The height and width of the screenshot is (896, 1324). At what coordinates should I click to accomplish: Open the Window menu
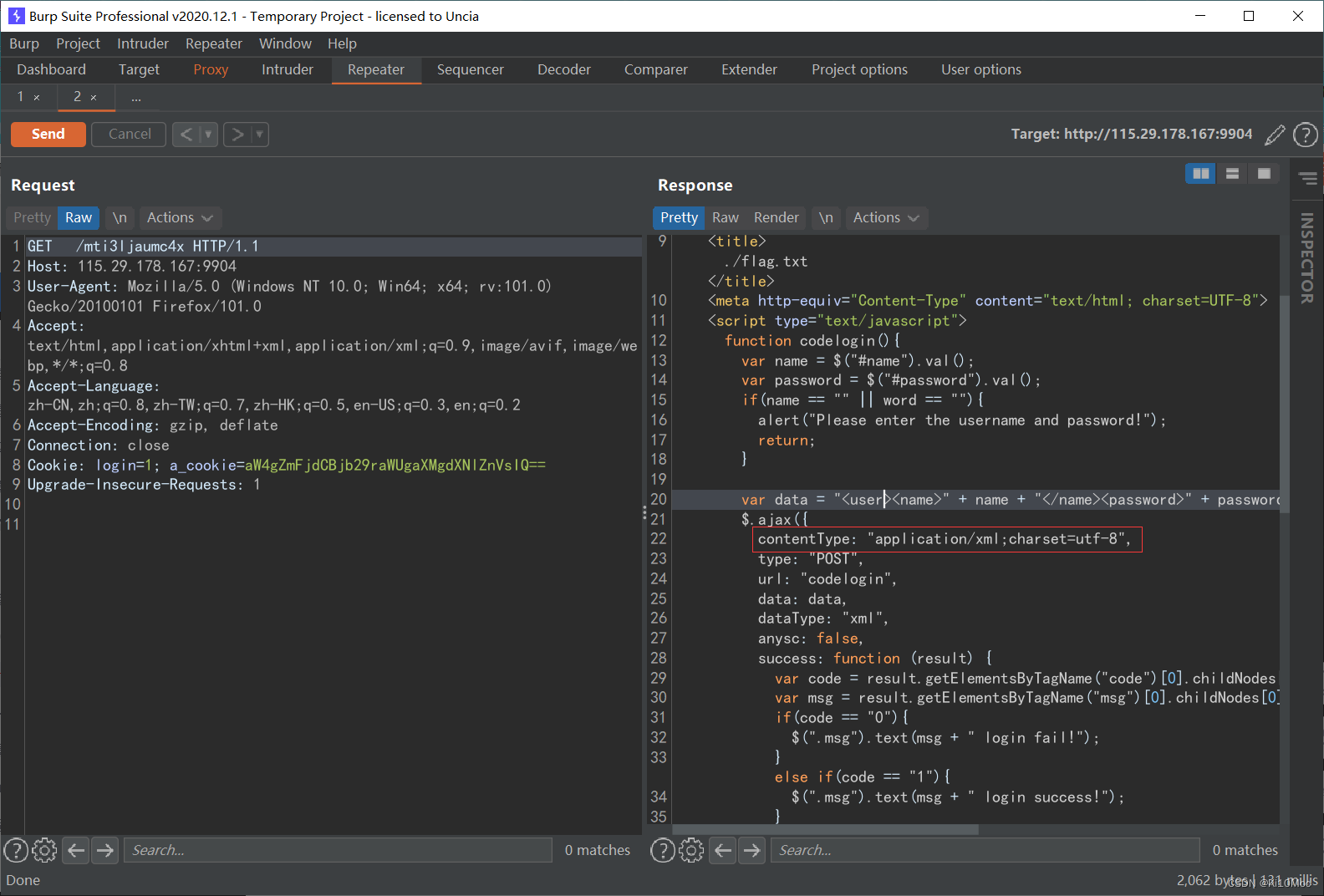pos(285,43)
